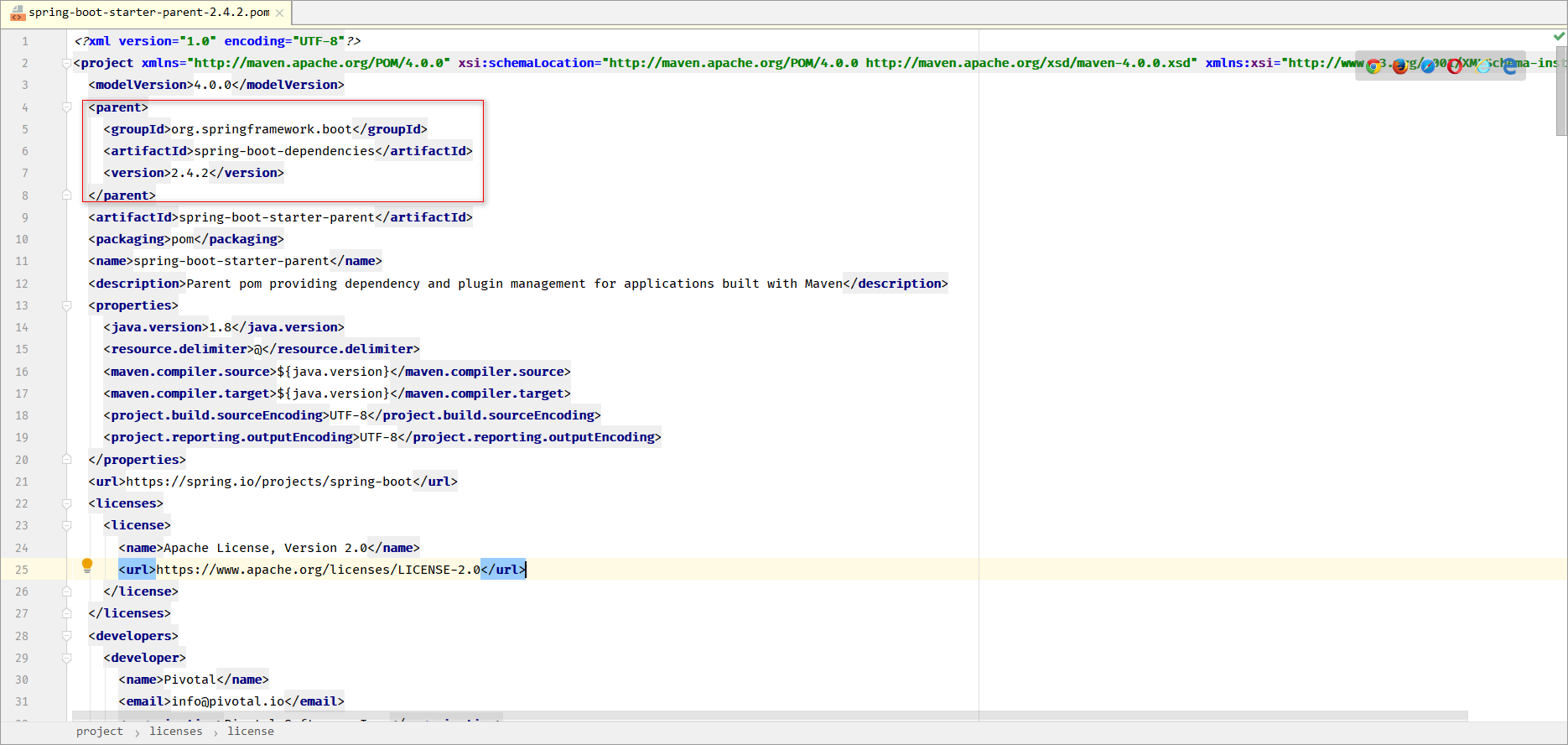This screenshot has width=1568, height=745.
Task: Close the spring-boot-starter-parent-2.4.2.pom tab
Action: click(x=280, y=13)
